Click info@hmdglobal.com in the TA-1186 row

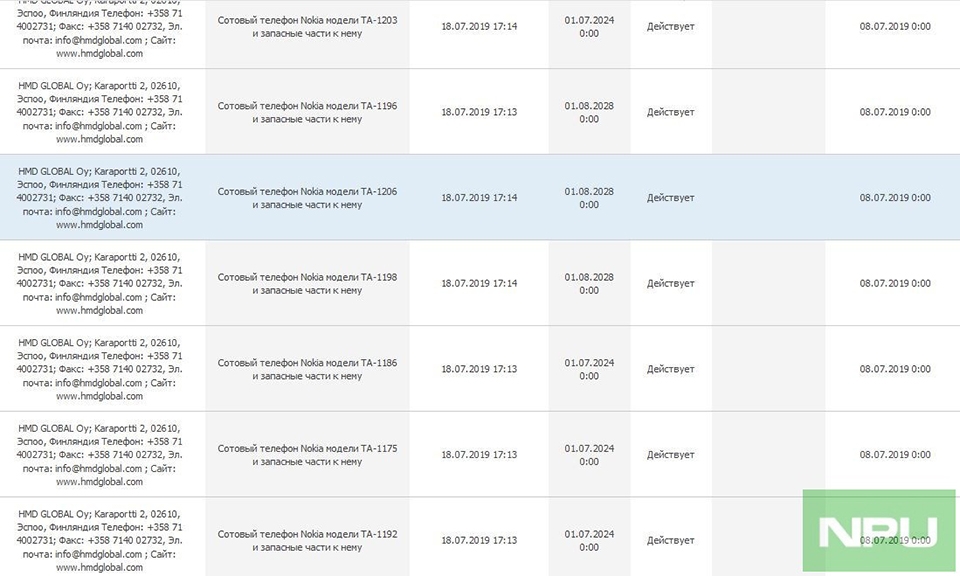[99, 383]
